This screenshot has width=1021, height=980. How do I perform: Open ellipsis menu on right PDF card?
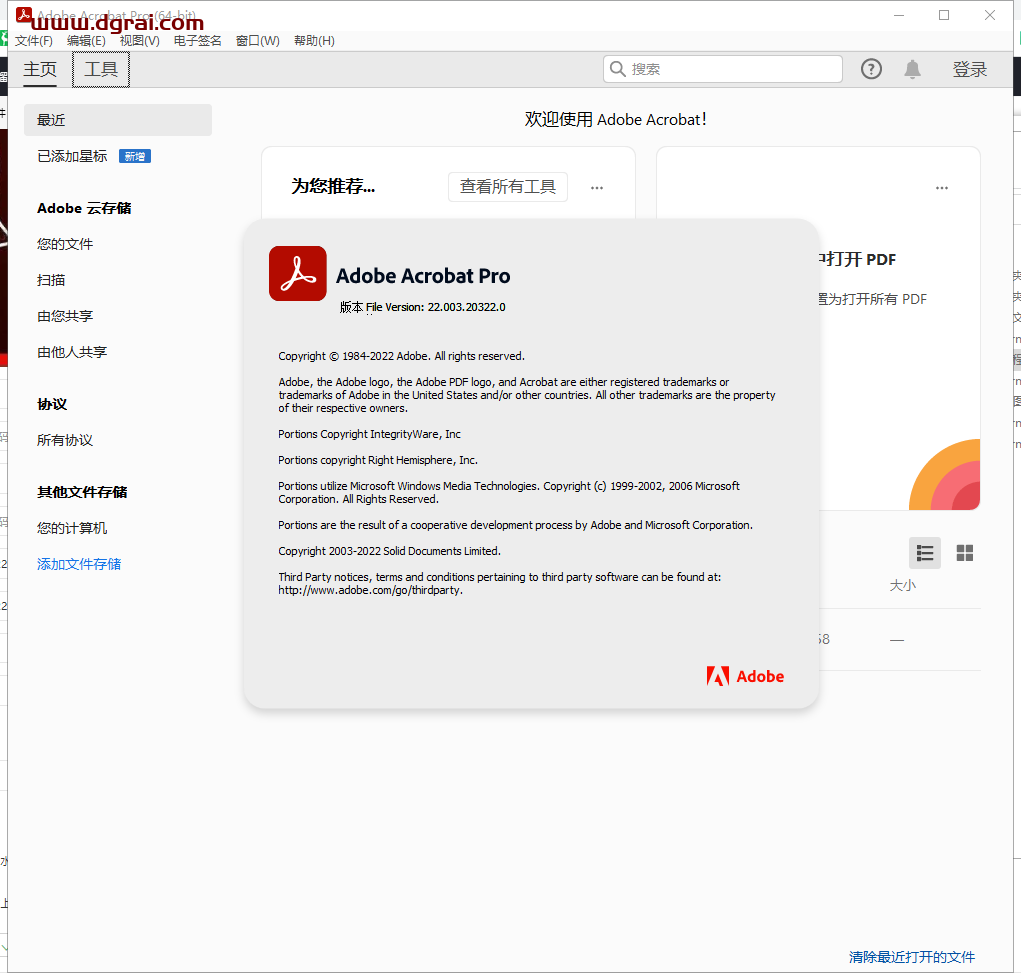(x=941, y=188)
